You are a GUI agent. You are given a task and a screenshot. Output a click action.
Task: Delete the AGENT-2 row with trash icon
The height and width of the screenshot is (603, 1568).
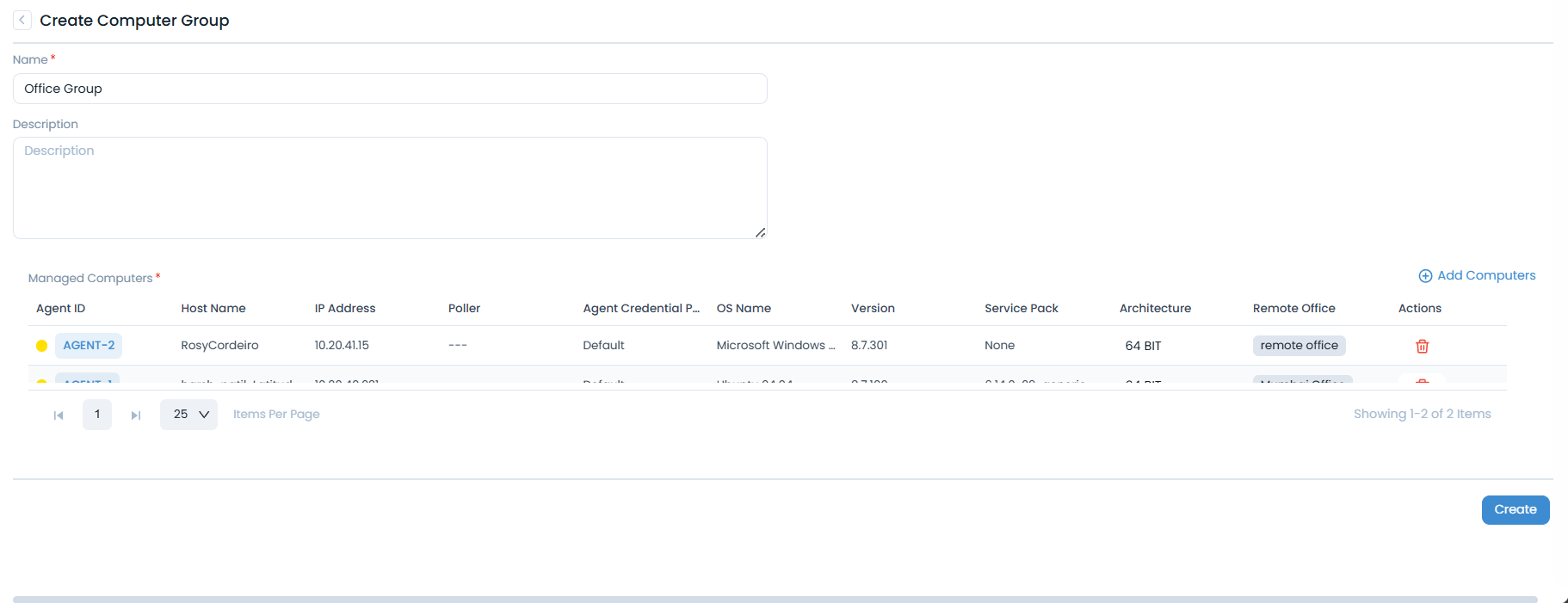click(1422, 346)
